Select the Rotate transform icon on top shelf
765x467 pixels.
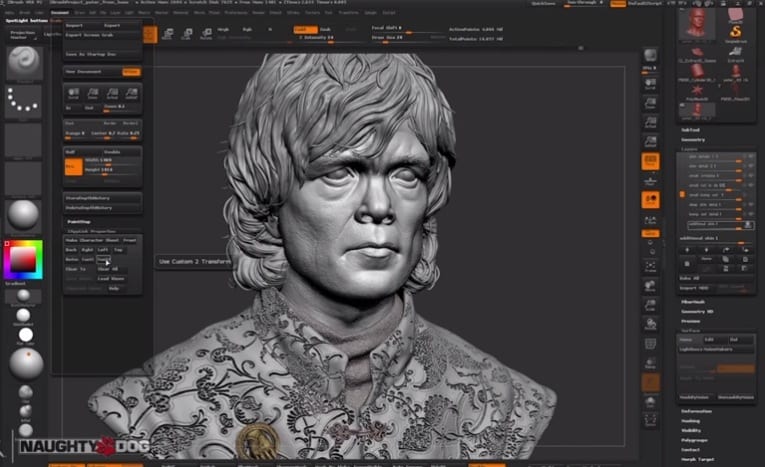(206, 34)
